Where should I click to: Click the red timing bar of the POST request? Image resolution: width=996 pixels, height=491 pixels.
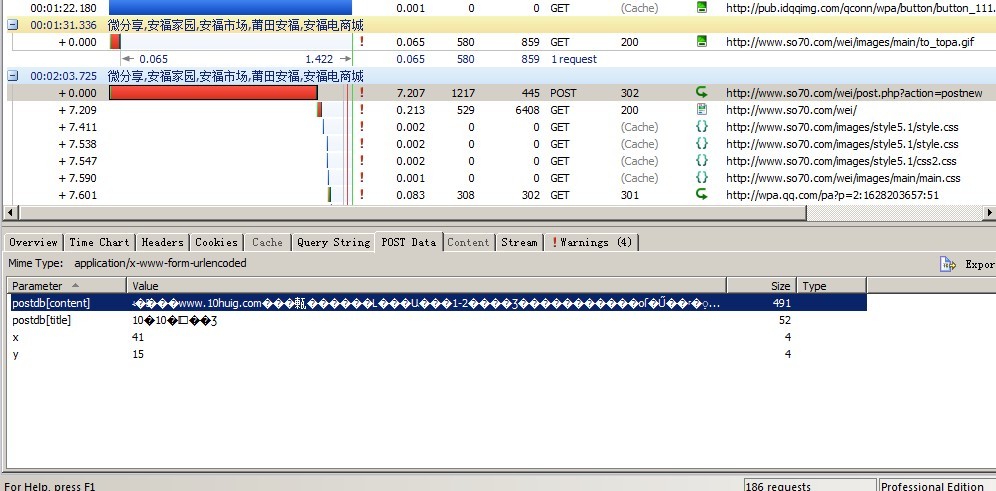click(213, 93)
